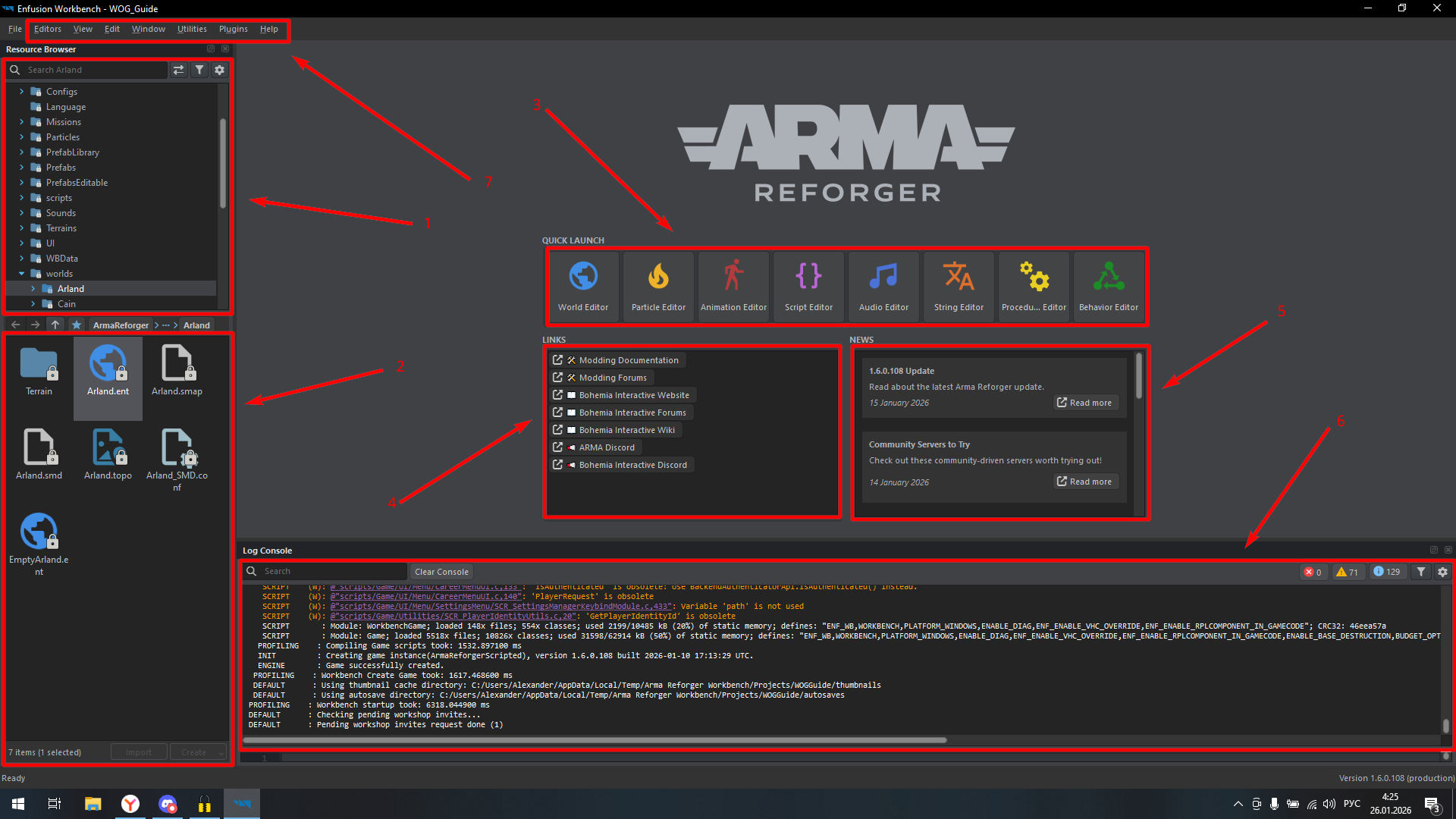
Task: Expand the Arland folder under worlds
Action: tap(33, 289)
